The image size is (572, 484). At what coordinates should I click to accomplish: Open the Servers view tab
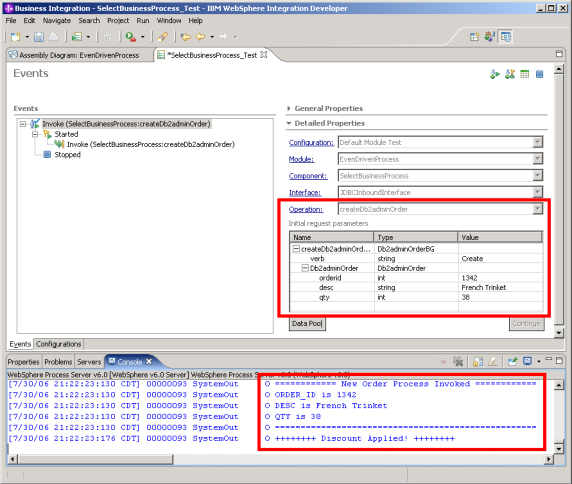[89, 362]
